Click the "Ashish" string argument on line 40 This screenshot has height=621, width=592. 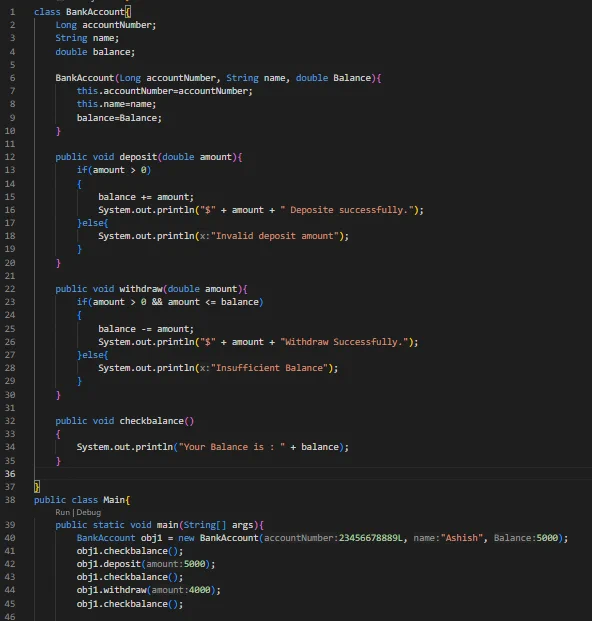[462, 538]
